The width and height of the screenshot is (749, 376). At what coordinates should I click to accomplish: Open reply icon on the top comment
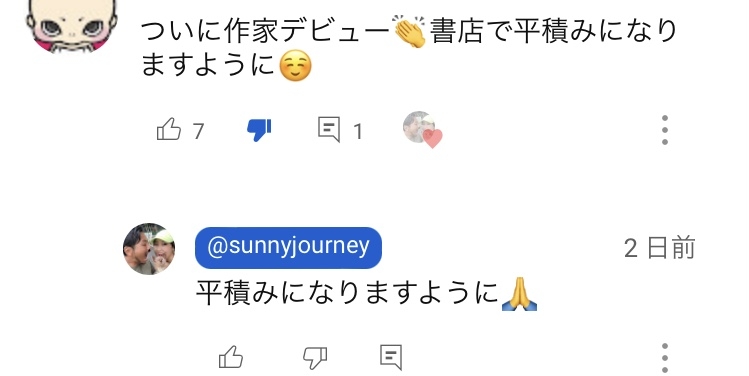329,129
